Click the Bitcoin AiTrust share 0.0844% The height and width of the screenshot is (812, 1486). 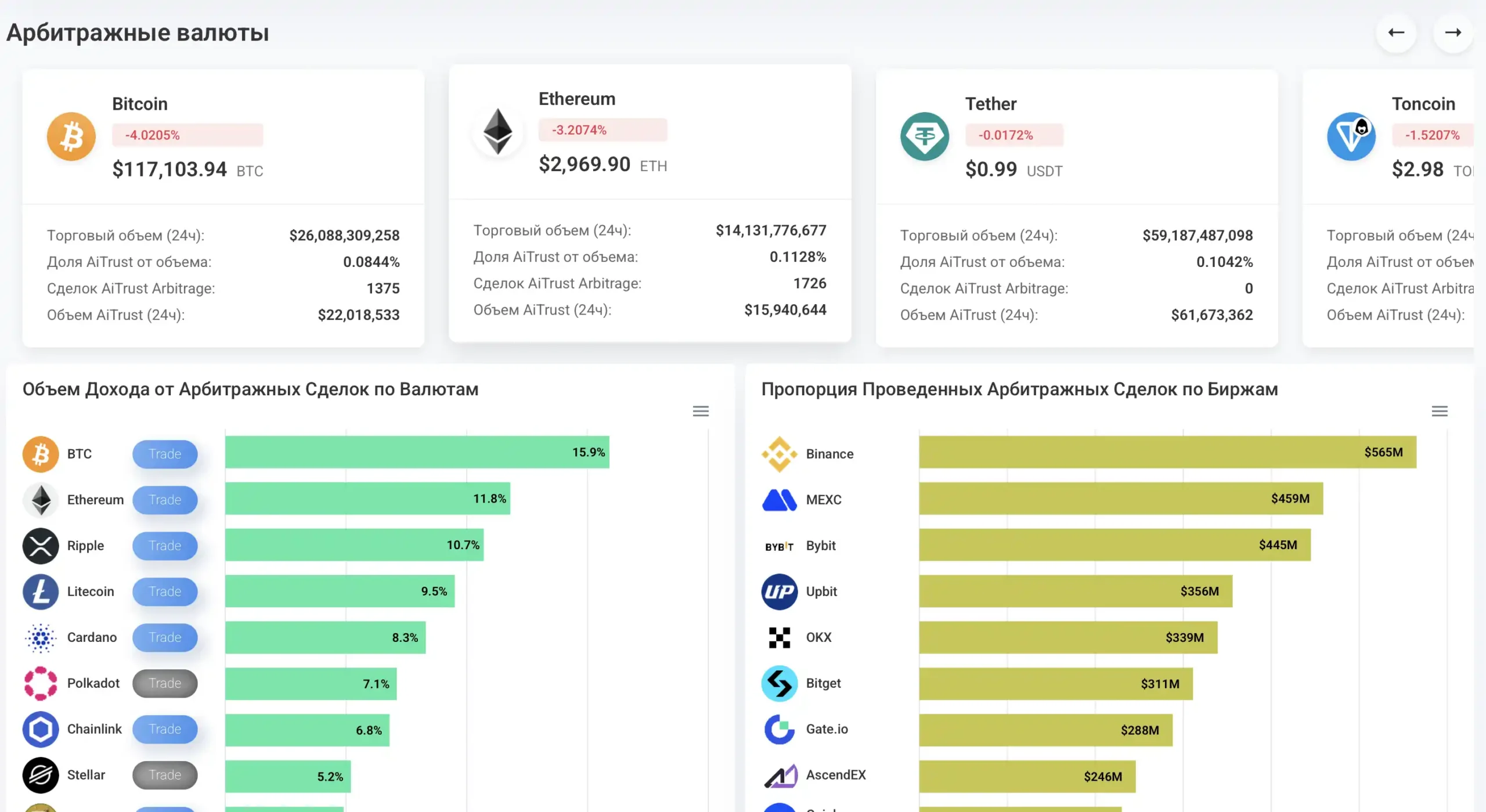(371, 262)
